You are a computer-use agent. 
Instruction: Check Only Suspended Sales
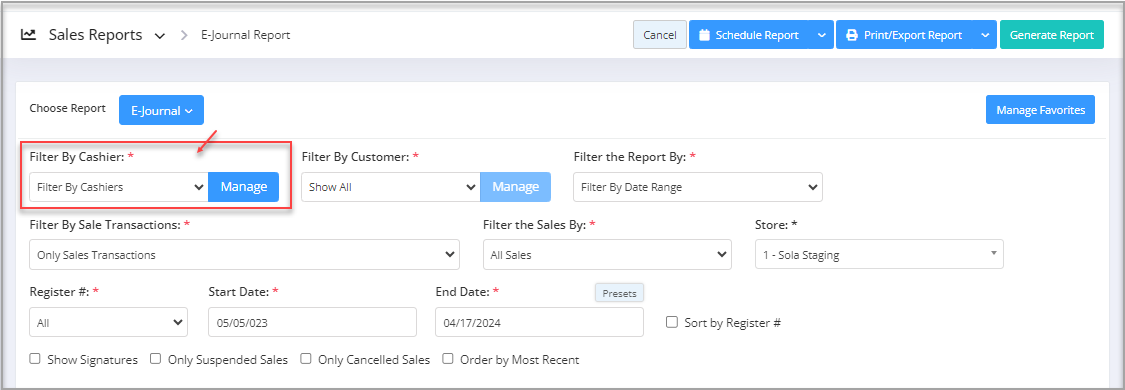[x=156, y=359]
